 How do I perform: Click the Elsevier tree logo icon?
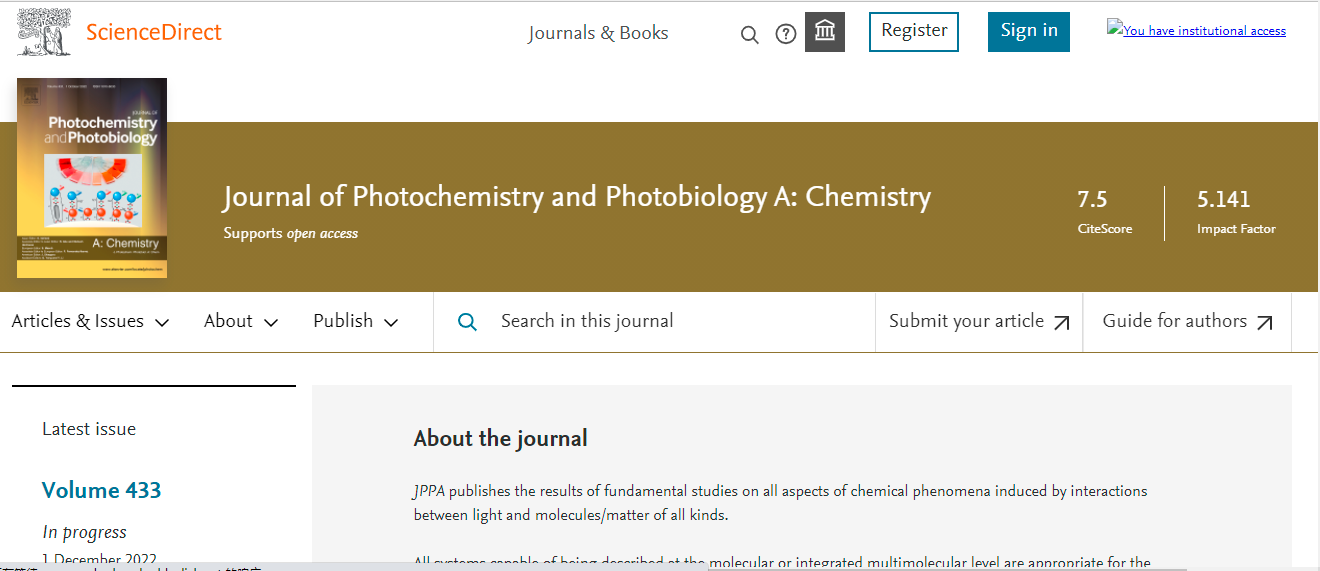point(44,32)
